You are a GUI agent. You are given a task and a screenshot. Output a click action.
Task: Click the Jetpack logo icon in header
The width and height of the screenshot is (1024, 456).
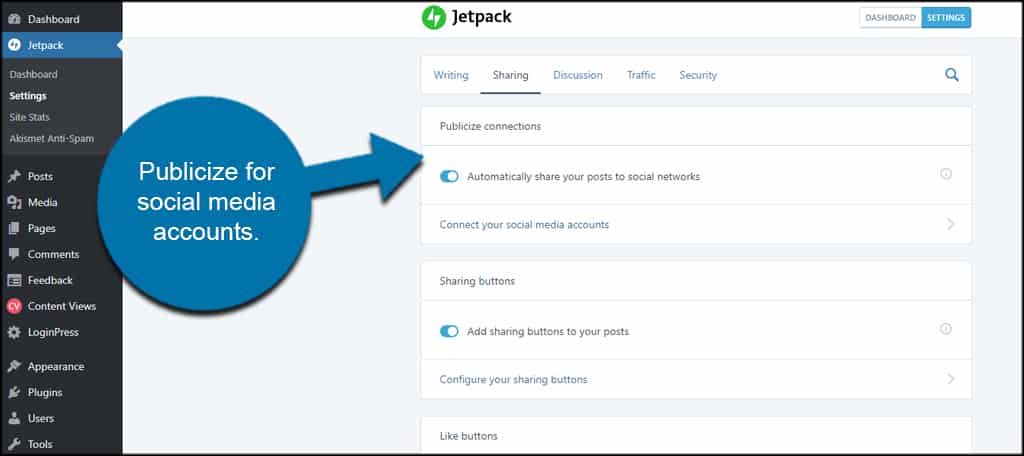click(434, 18)
